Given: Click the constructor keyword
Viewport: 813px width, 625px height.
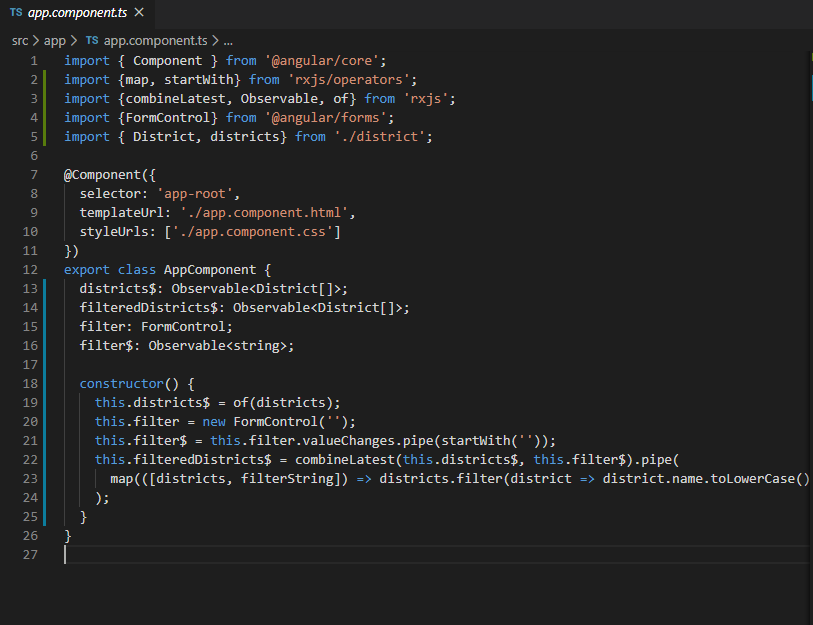Looking at the screenshot, I should tap(121, 384).
